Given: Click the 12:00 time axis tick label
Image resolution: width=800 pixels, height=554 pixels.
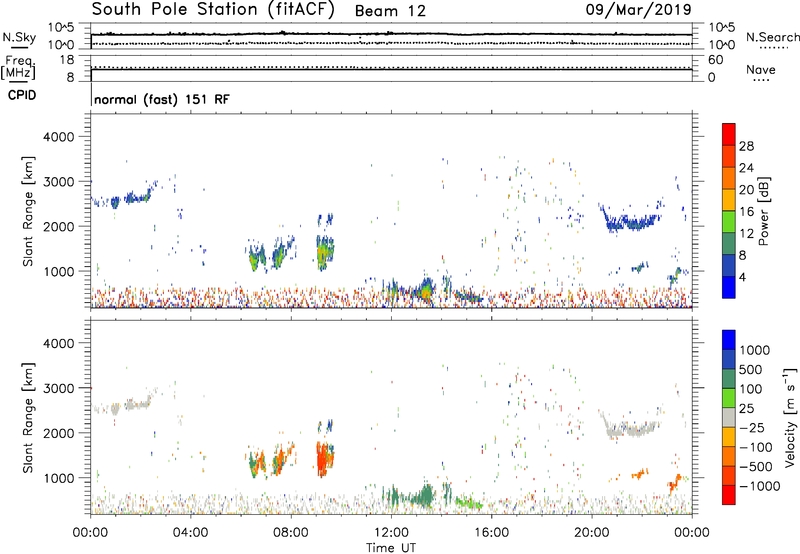Looking at the screenshot, I should click(391, 533).
